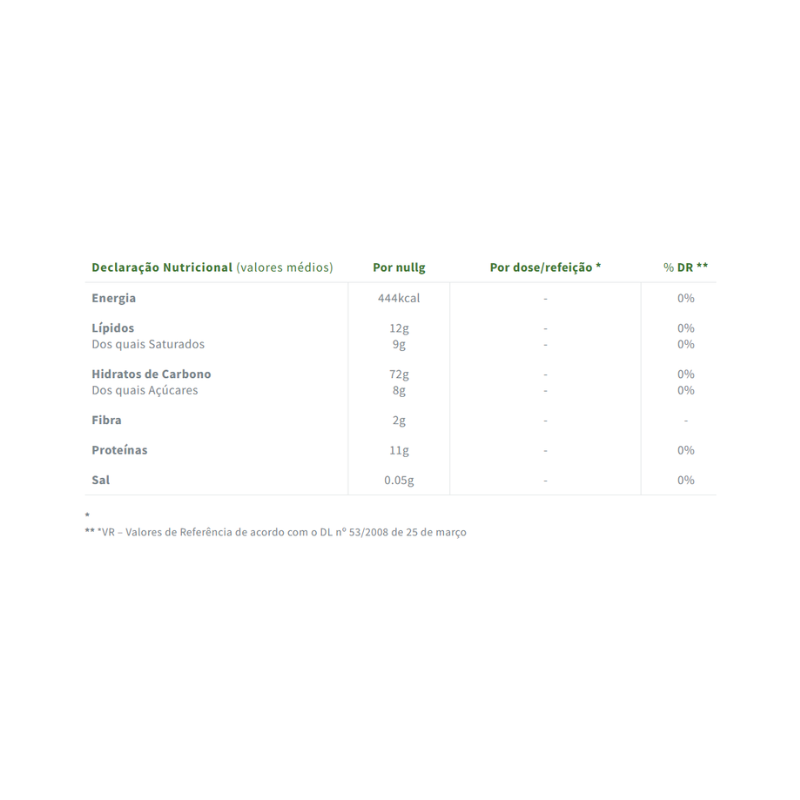800x800 pixels.
Task: Select the 0.05g salt value
Action: click(399, 481)
